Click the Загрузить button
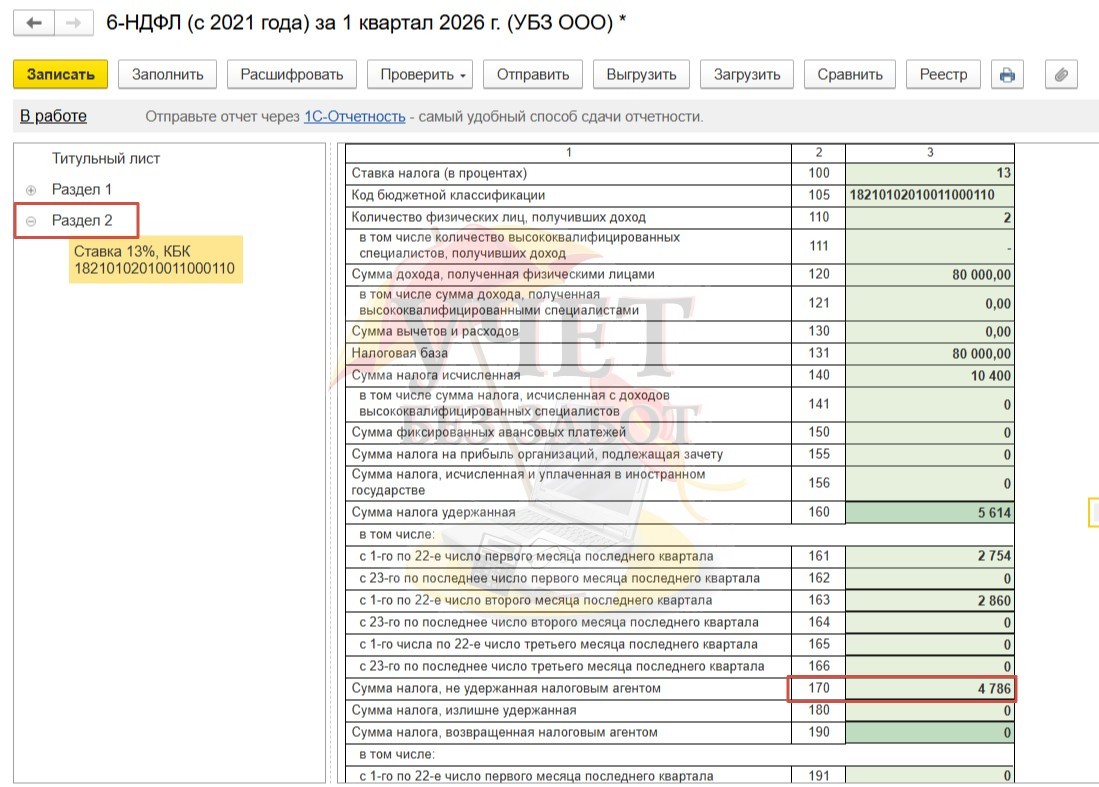 746,74
